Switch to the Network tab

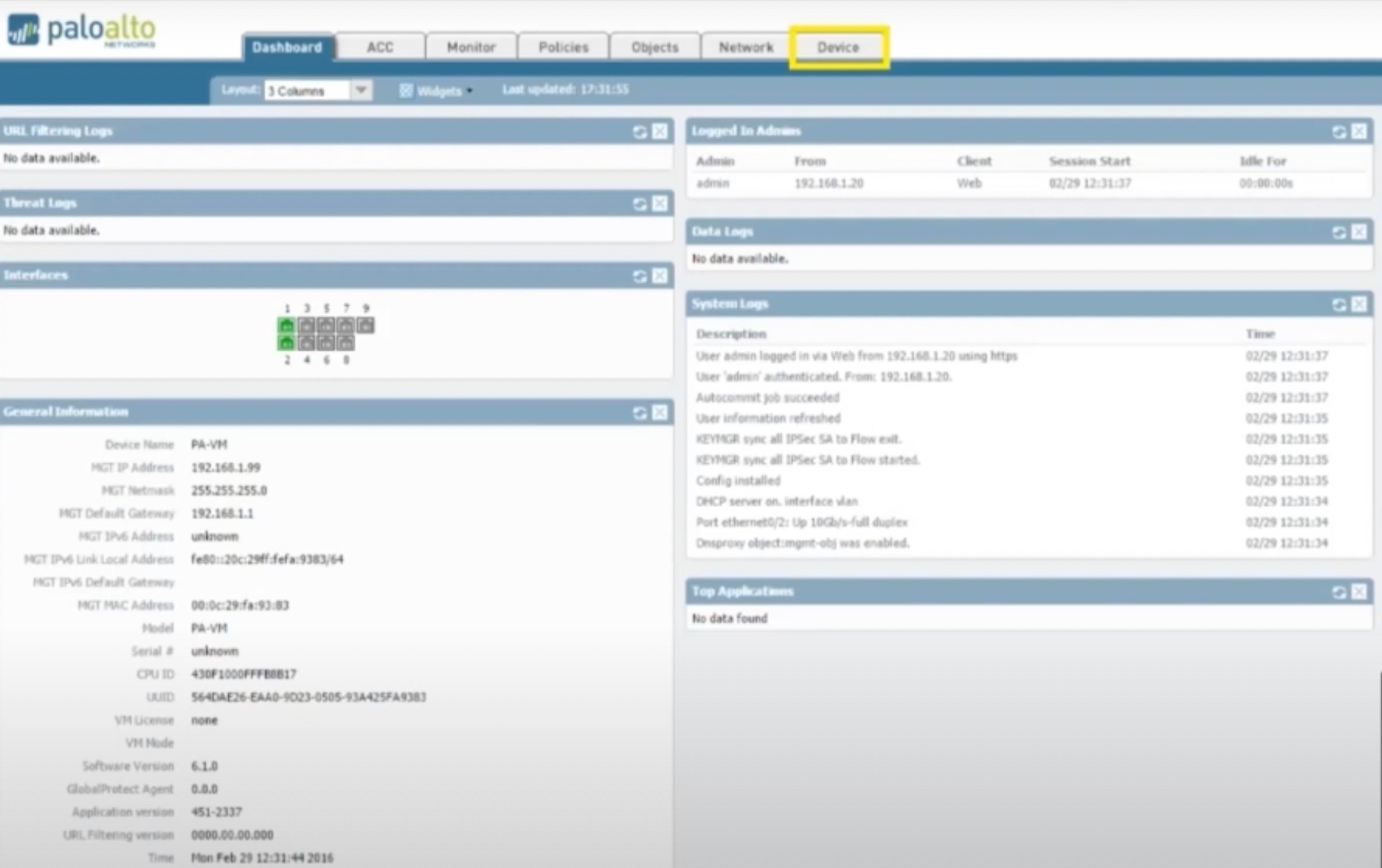pos(746,47)
